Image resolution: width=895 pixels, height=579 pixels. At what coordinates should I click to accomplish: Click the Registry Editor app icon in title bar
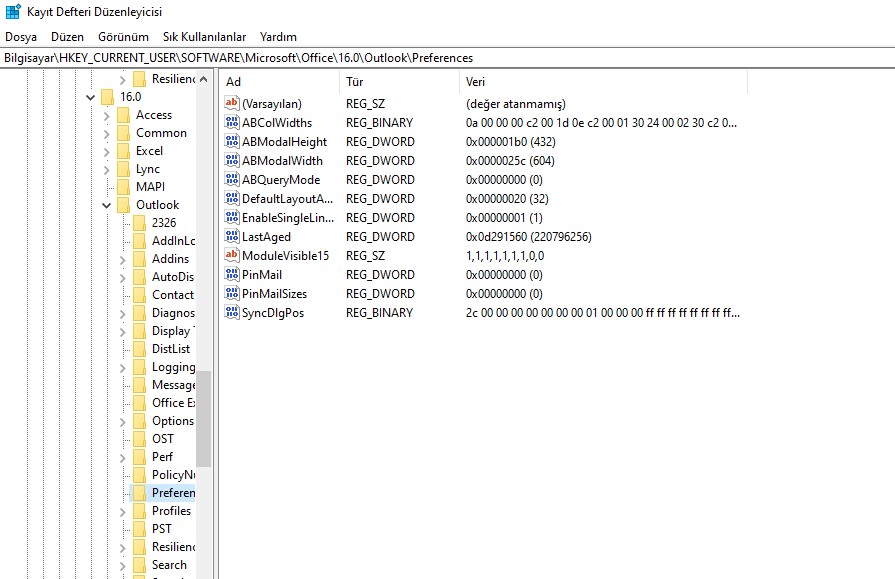(13, 12)
